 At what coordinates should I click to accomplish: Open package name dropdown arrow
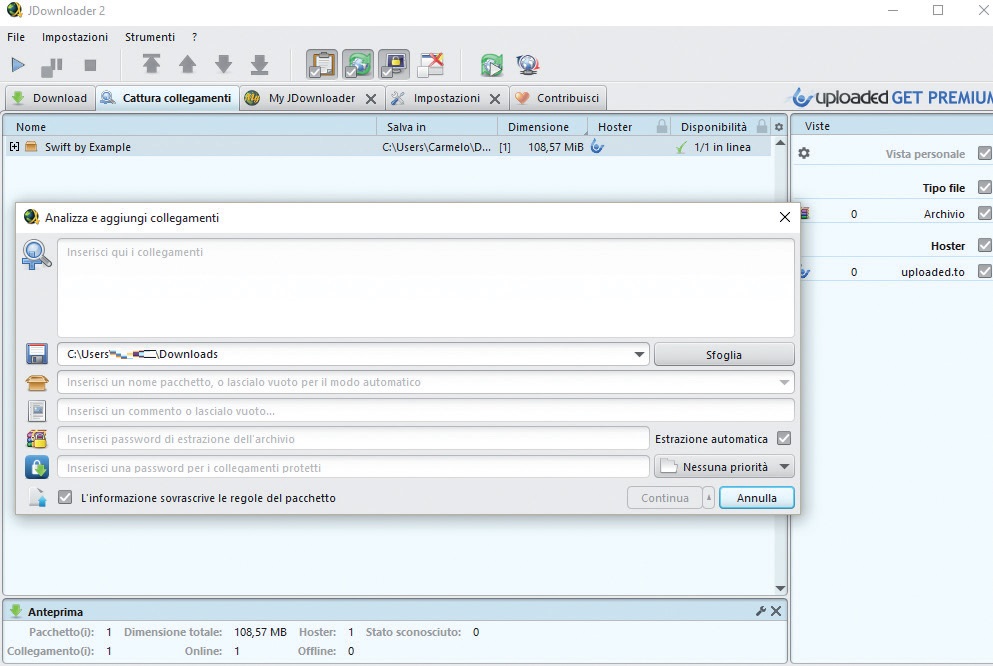pyautogui.click(x=784, y=382)
